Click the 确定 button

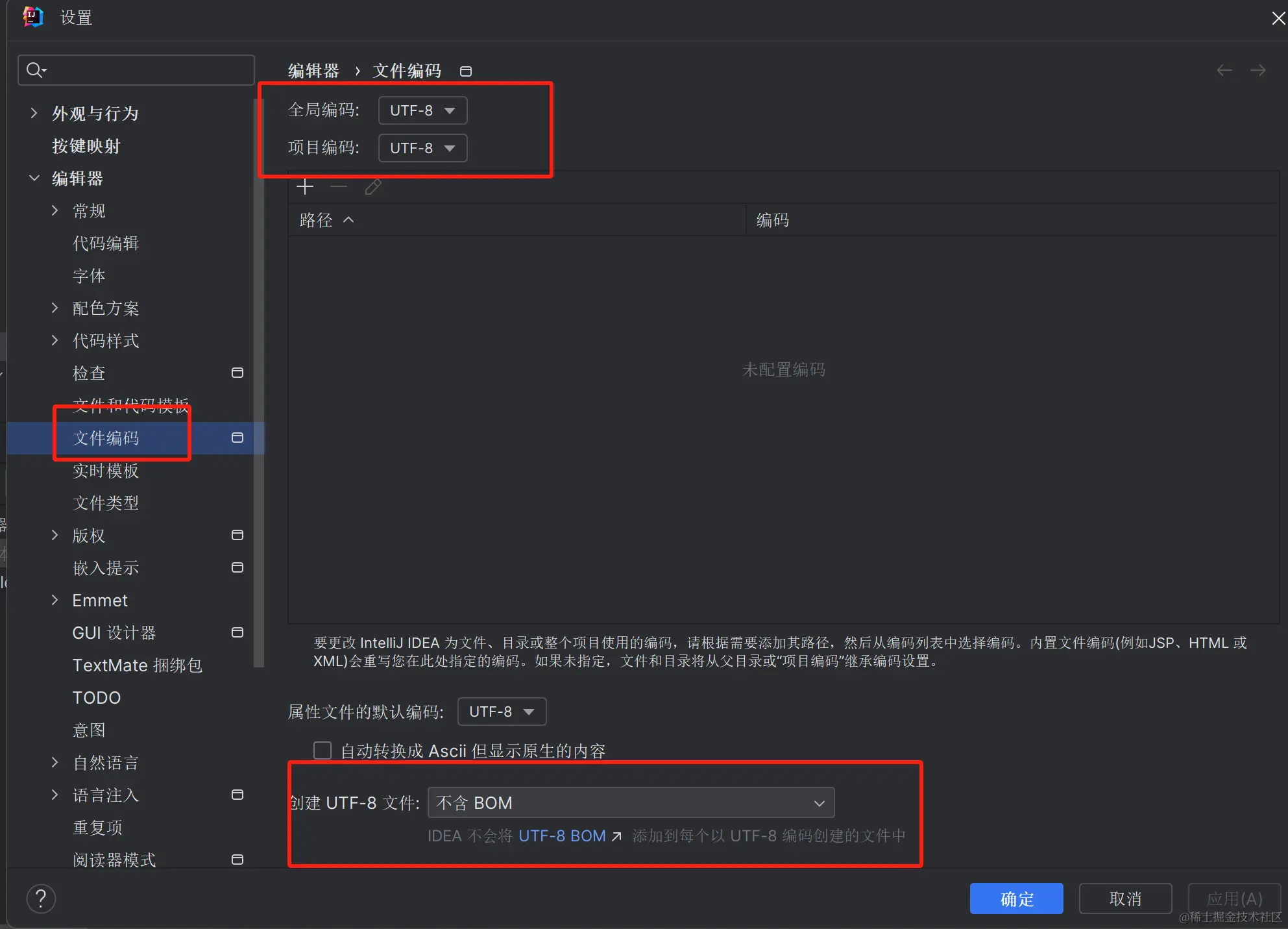[1015, 898]
